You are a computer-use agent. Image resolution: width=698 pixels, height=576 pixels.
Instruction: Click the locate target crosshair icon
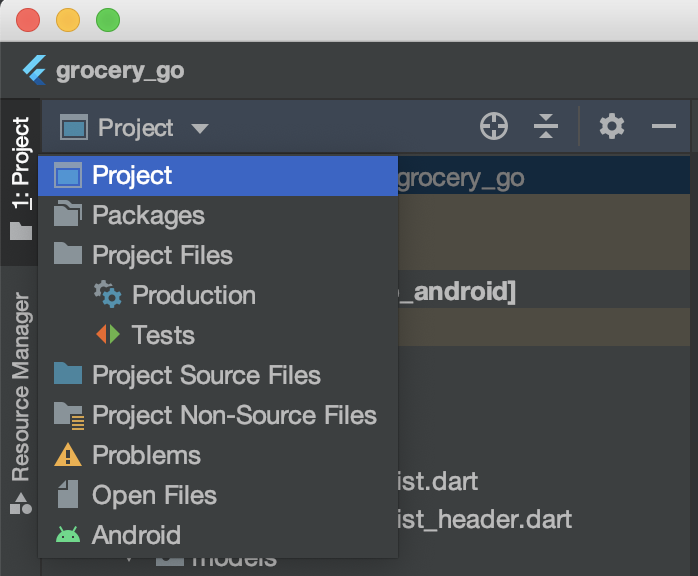click(494, 127)
